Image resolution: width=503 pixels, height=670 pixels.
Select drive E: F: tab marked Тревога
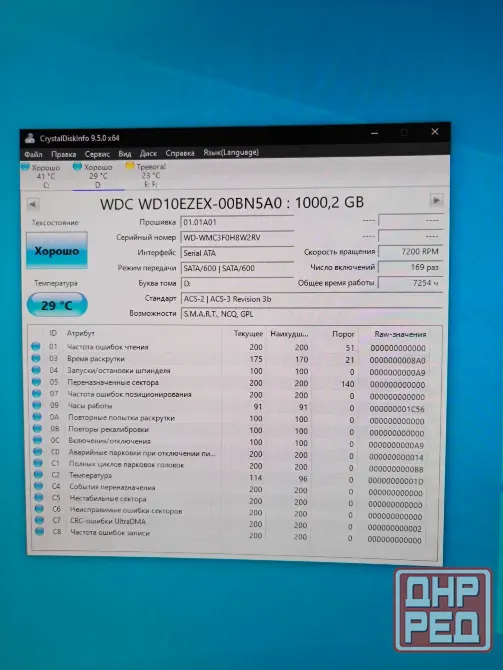click(147, 175)
